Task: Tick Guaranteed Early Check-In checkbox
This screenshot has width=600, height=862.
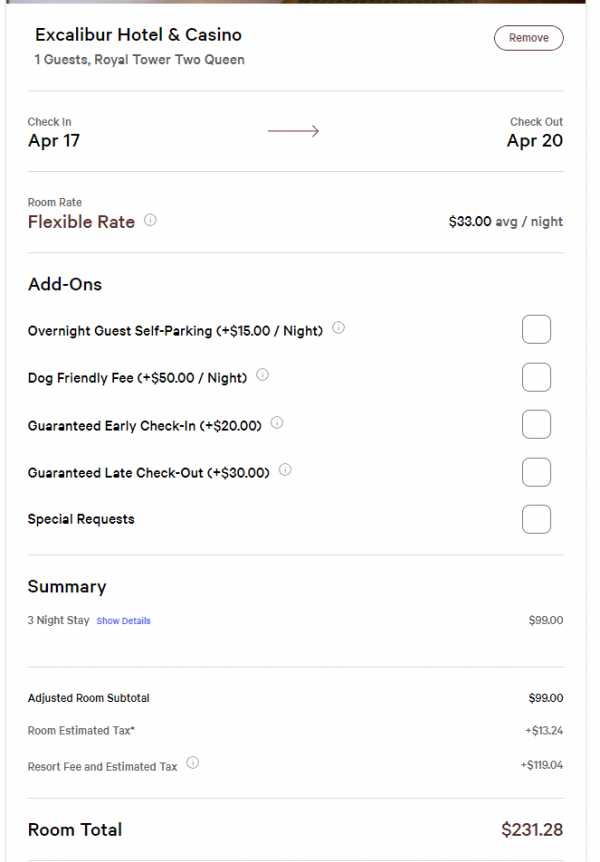Action: pyautogui.click(x=536, y=424)
